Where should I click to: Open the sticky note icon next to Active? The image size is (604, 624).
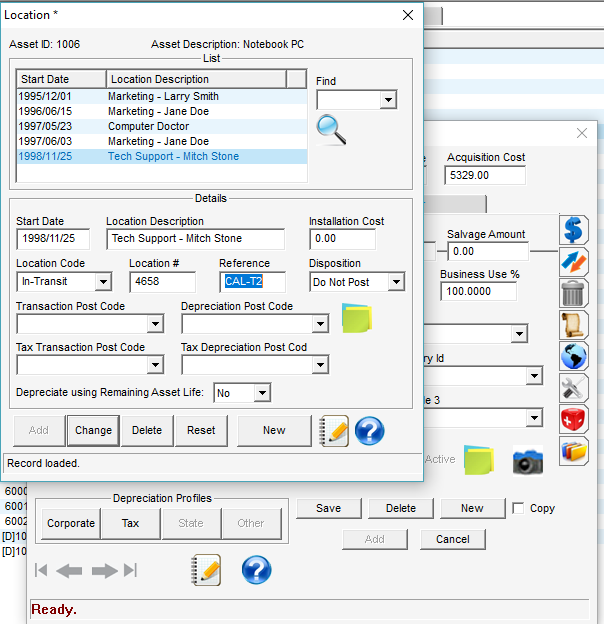tap(479, 460)
